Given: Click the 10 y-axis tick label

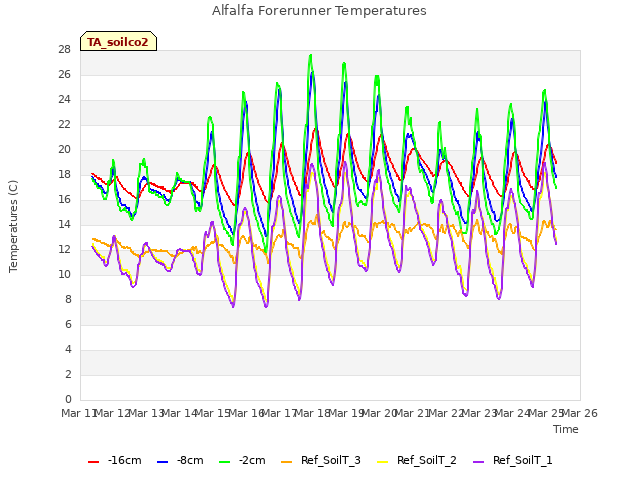Looking at the screenshot, I should pos(65,274).
